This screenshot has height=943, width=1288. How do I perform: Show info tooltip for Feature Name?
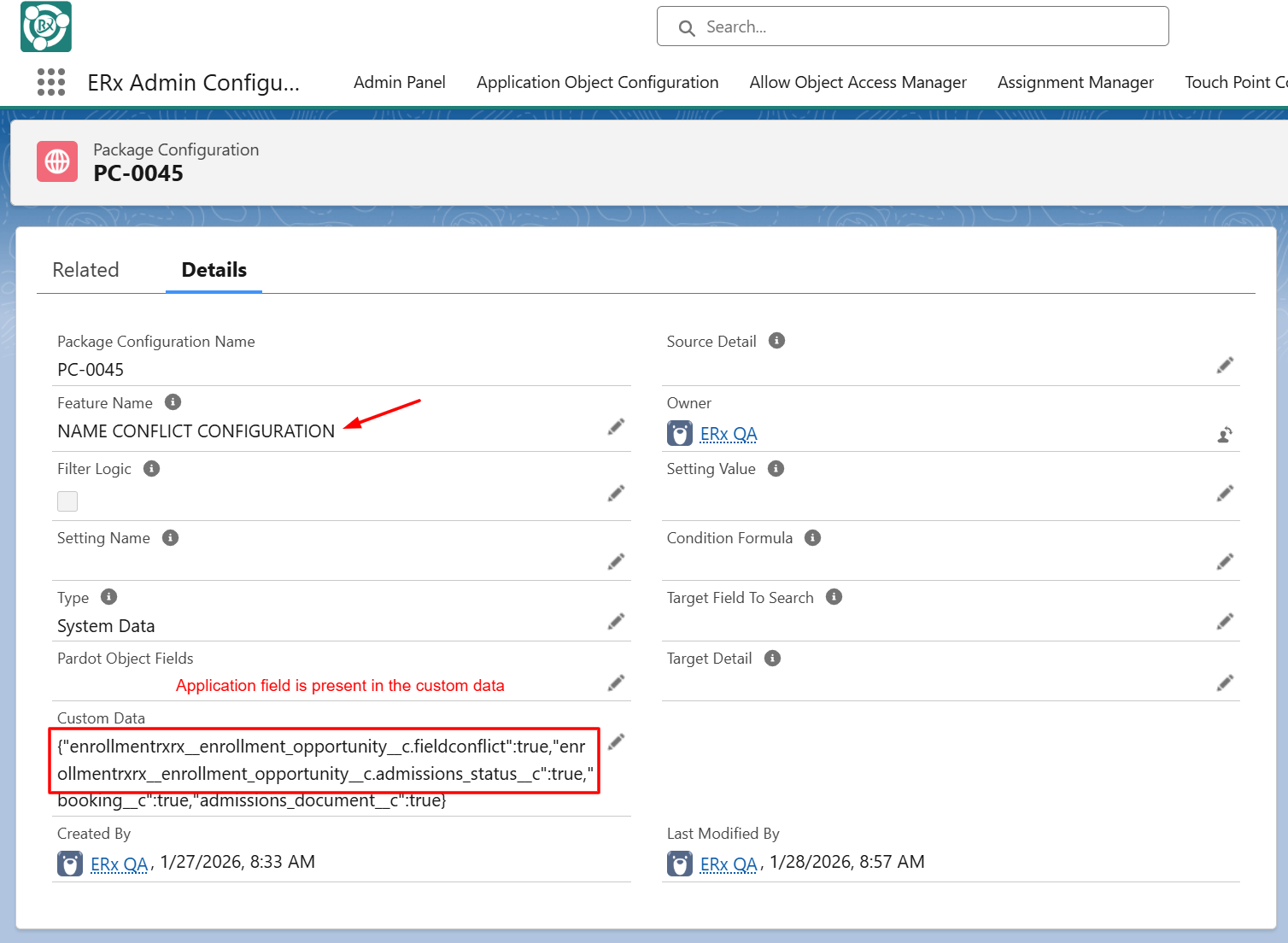coord(173,402)
